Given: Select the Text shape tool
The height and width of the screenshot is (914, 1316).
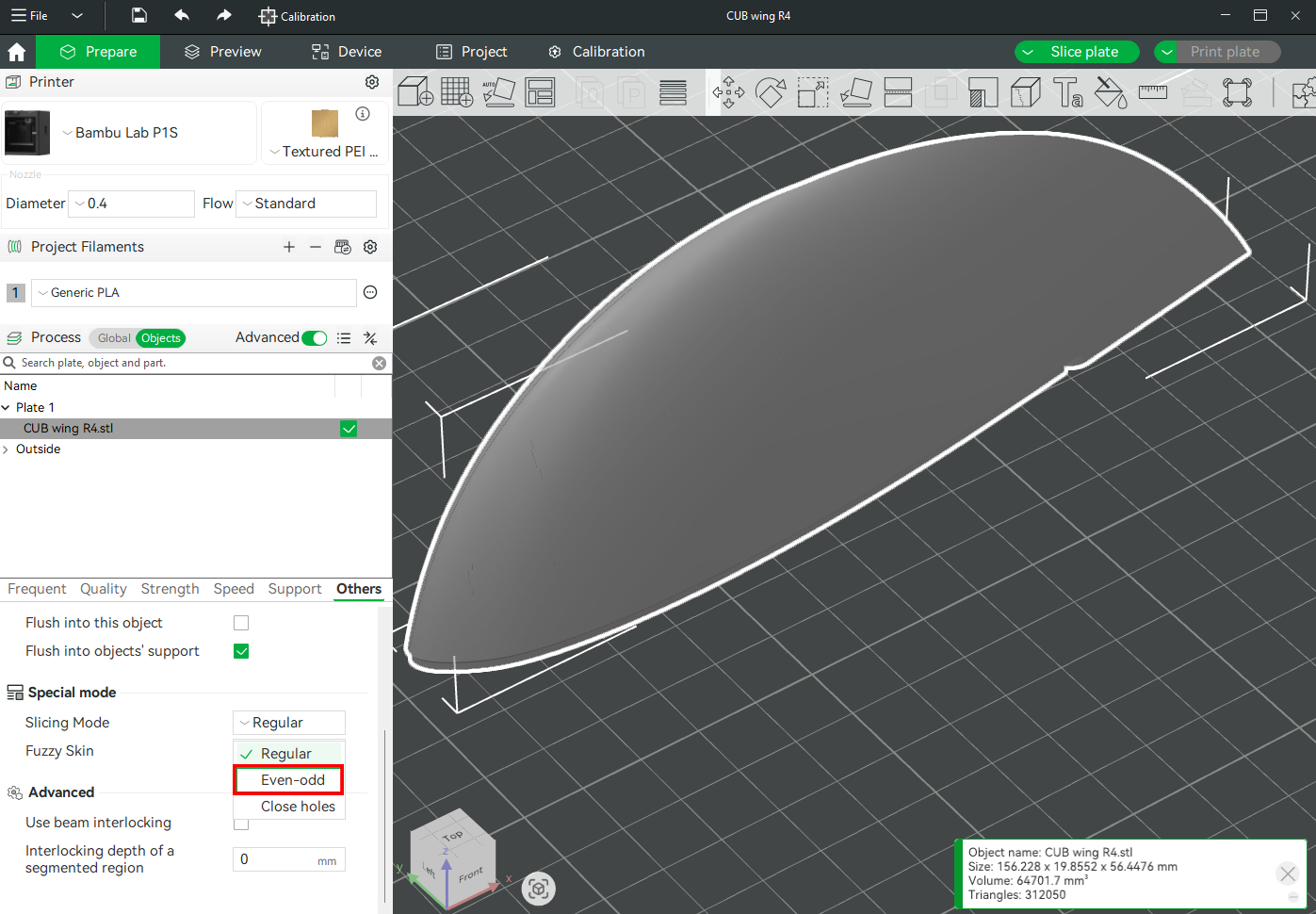Looking at the screenshot, I should pos(1067,92).
